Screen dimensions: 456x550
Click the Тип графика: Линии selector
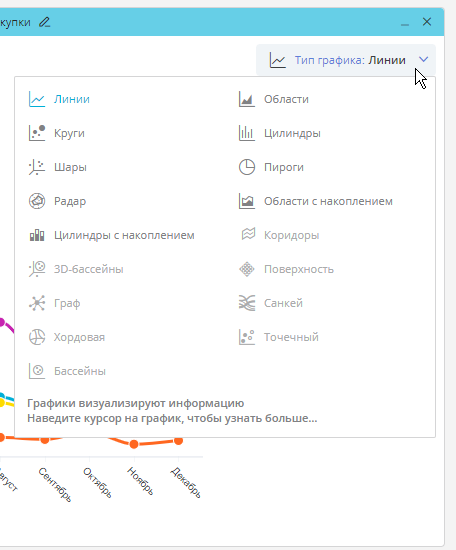click(346, 60)
